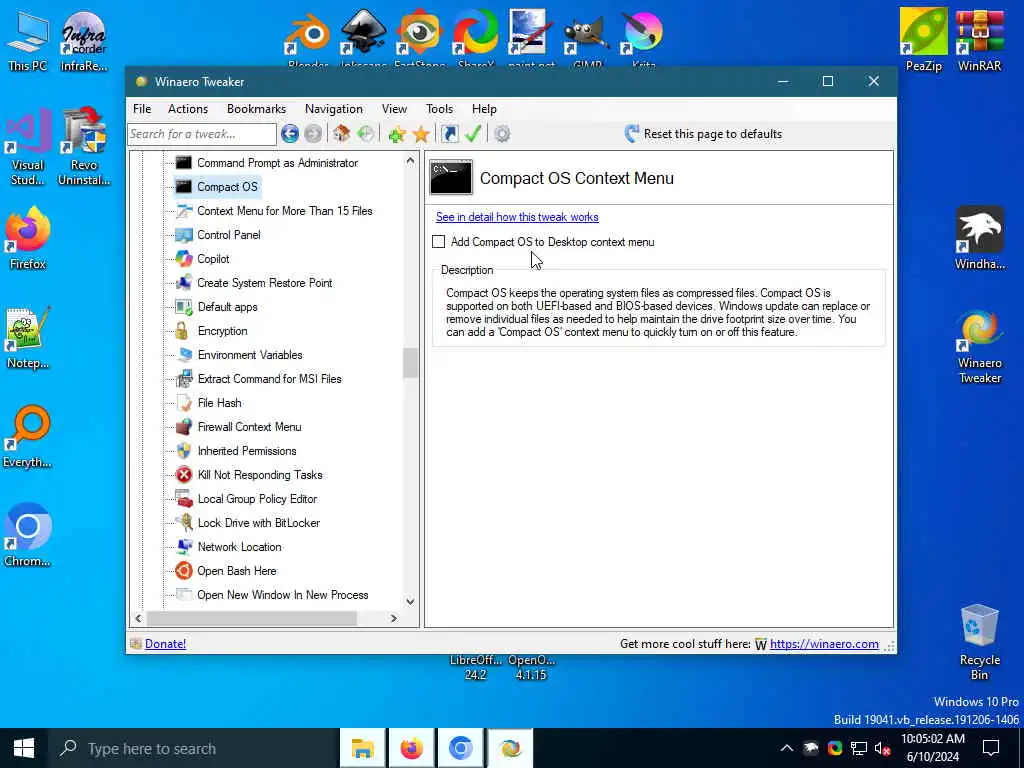This screenshot has width=1024, height=768.
Task: Open the Navigation menu
Action: (334, 109)
